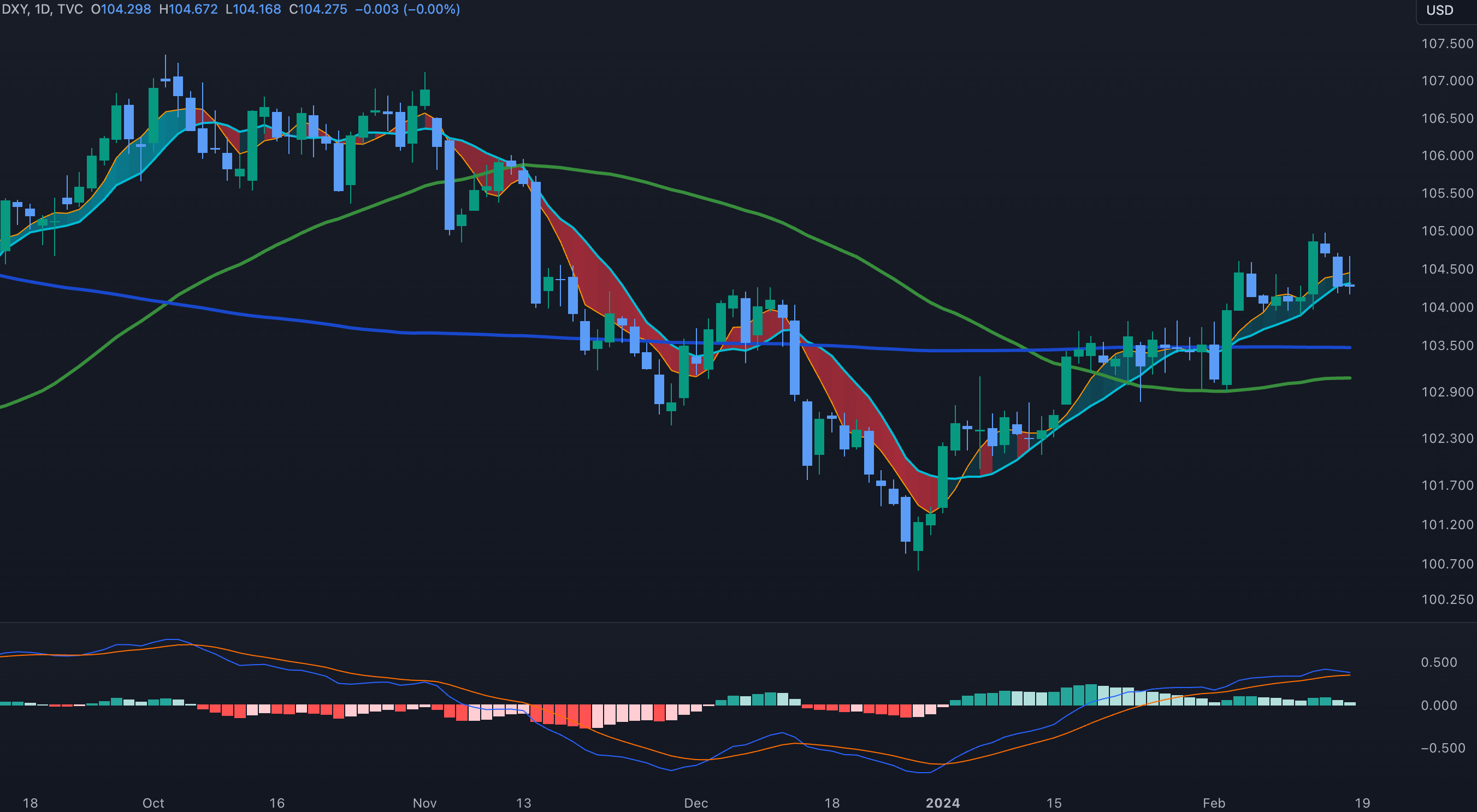This screenshot has width=1477, height=812.
Task: Click the 100.250 price axis label
Action: pos(1446,600)
